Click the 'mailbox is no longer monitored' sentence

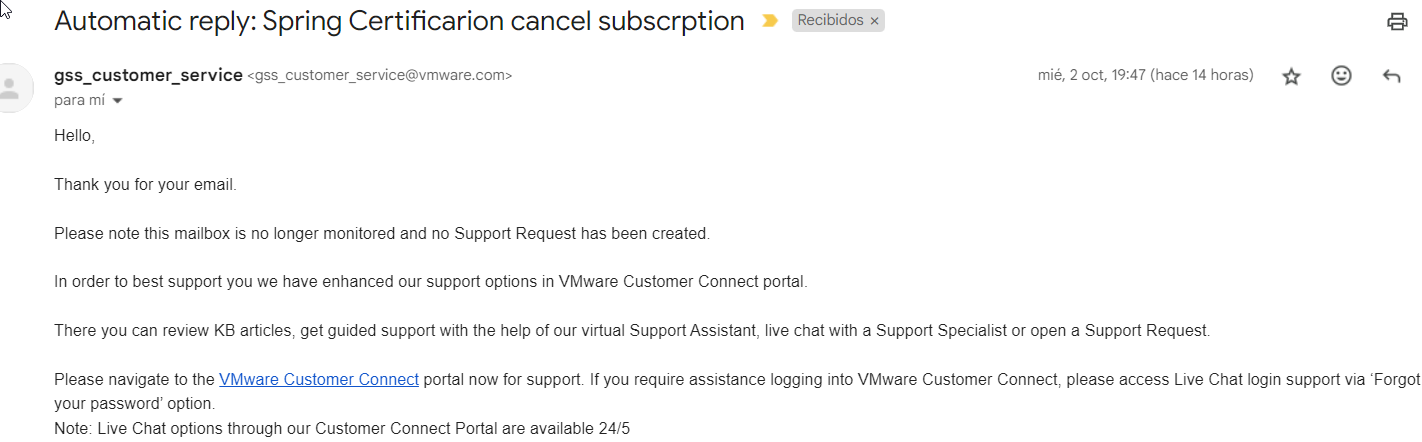click(382, 233)
